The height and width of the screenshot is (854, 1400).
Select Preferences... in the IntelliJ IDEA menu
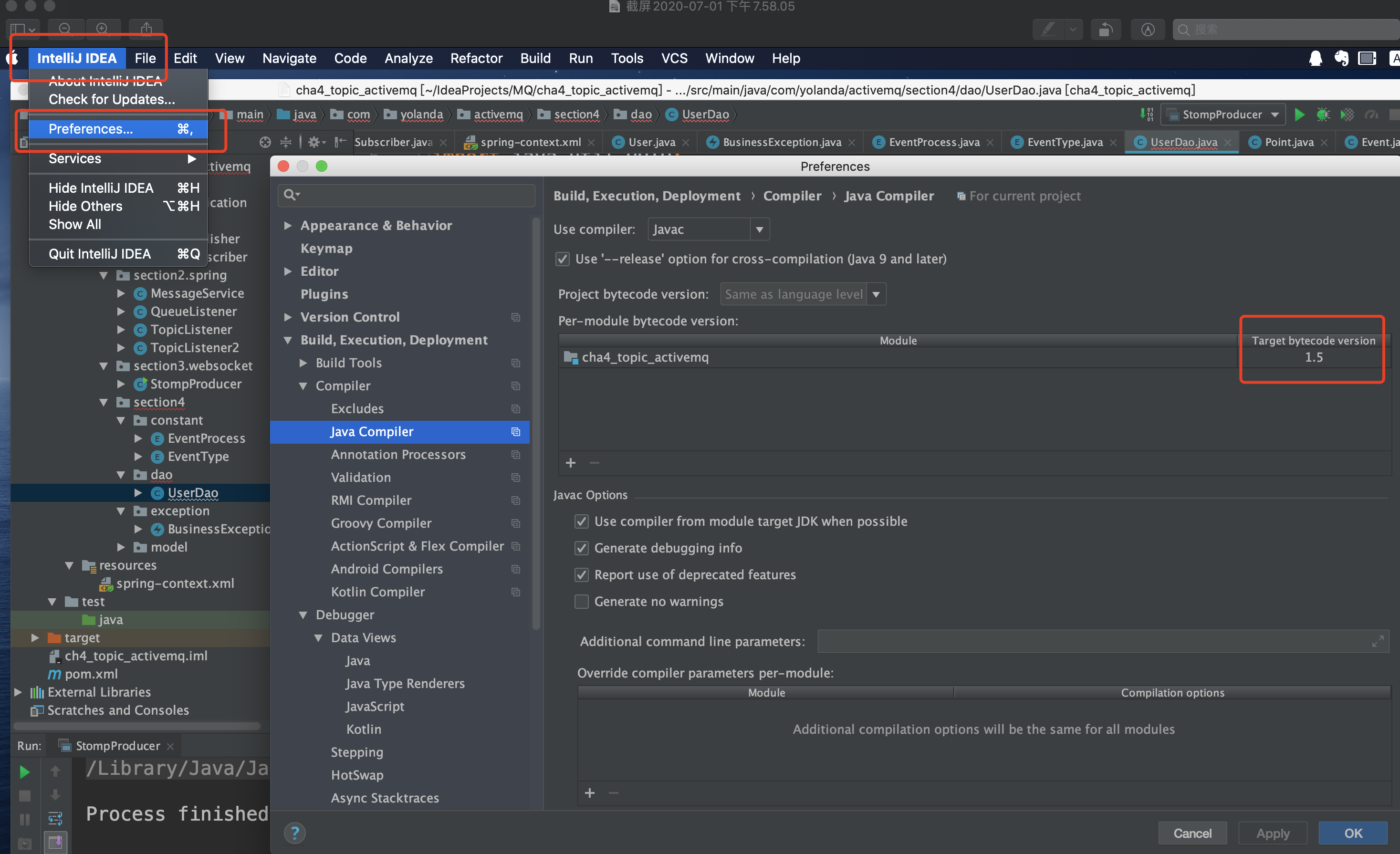click(91, 129)
